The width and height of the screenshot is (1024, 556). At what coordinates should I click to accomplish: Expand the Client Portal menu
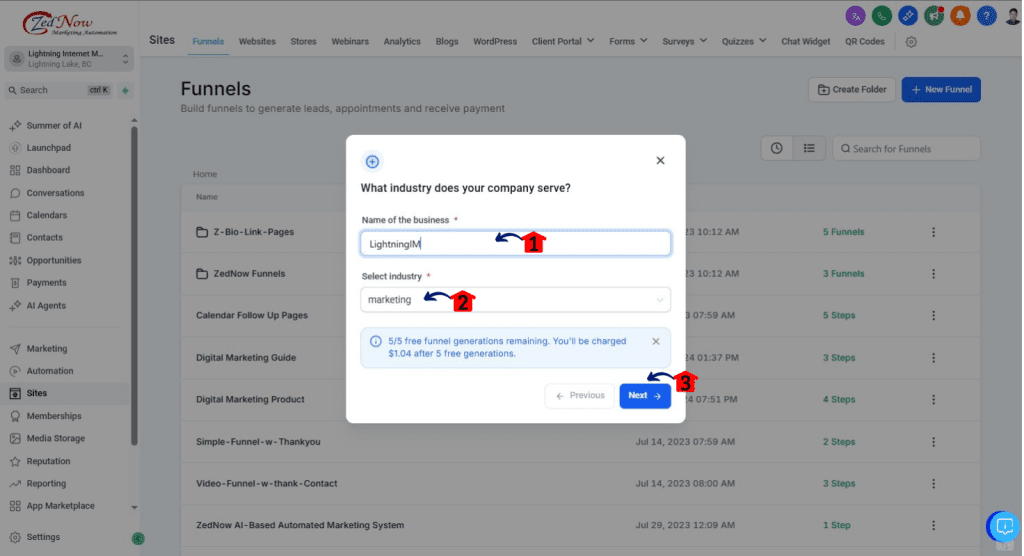[563, 41]
